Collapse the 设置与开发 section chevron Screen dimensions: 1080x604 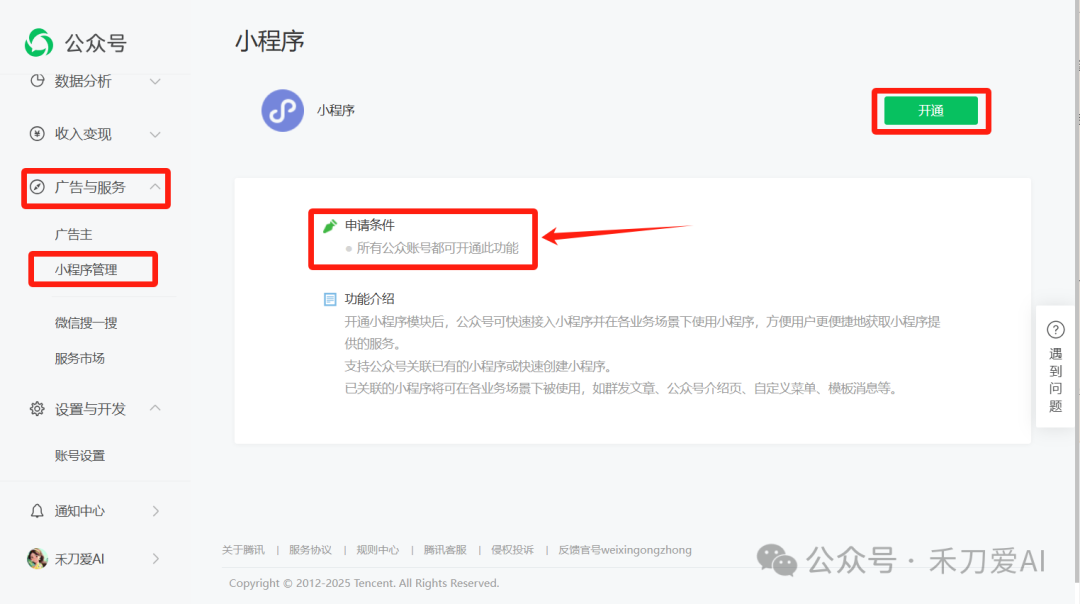coord(155,408)
